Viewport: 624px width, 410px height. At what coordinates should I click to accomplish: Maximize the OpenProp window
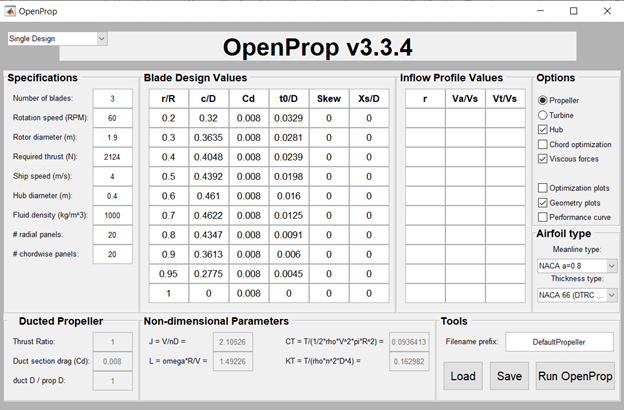pos(573,11)
